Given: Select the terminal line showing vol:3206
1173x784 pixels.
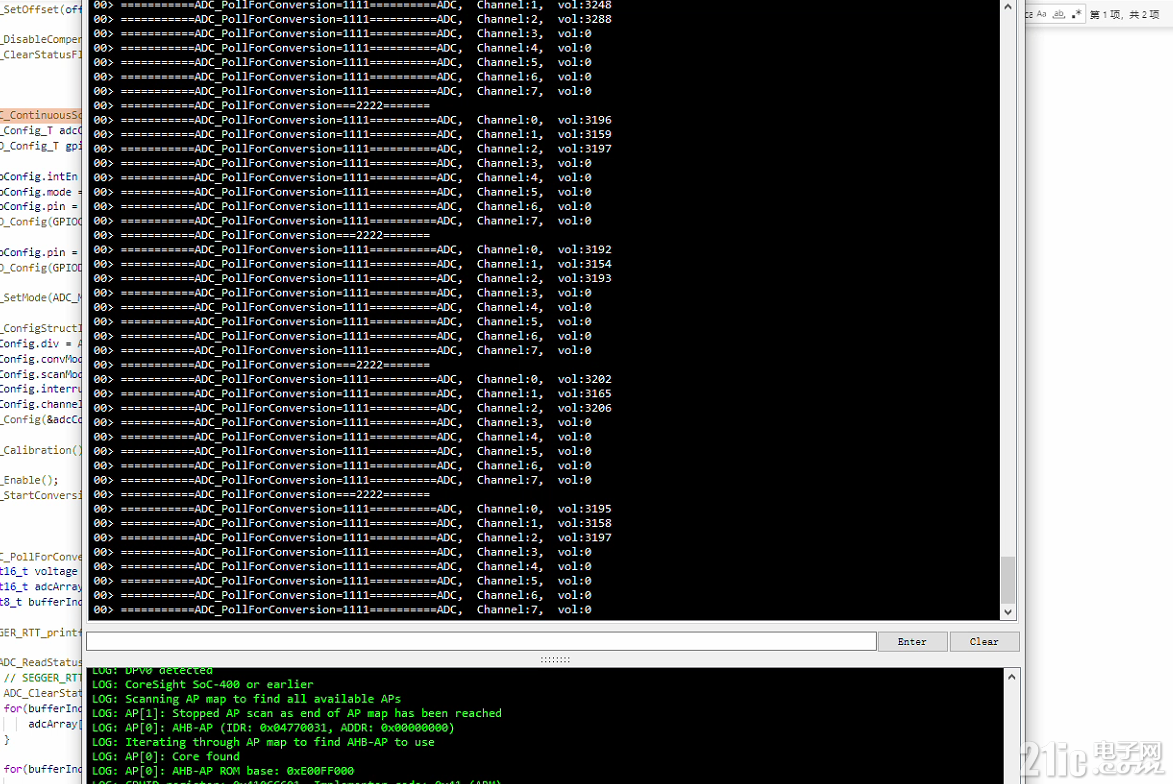Looking at the screenshot, I should coord(352,408).
